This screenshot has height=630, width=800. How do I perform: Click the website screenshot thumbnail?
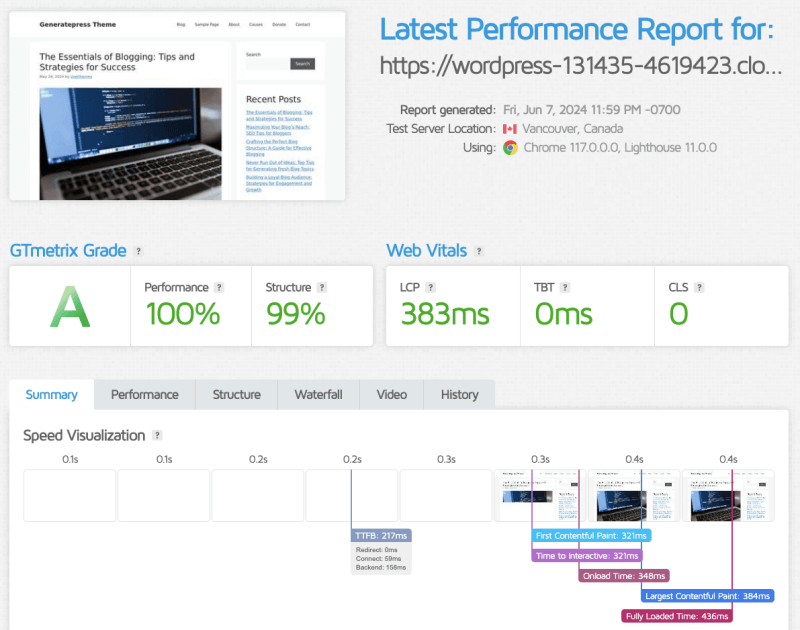click(x=177, y=106)
